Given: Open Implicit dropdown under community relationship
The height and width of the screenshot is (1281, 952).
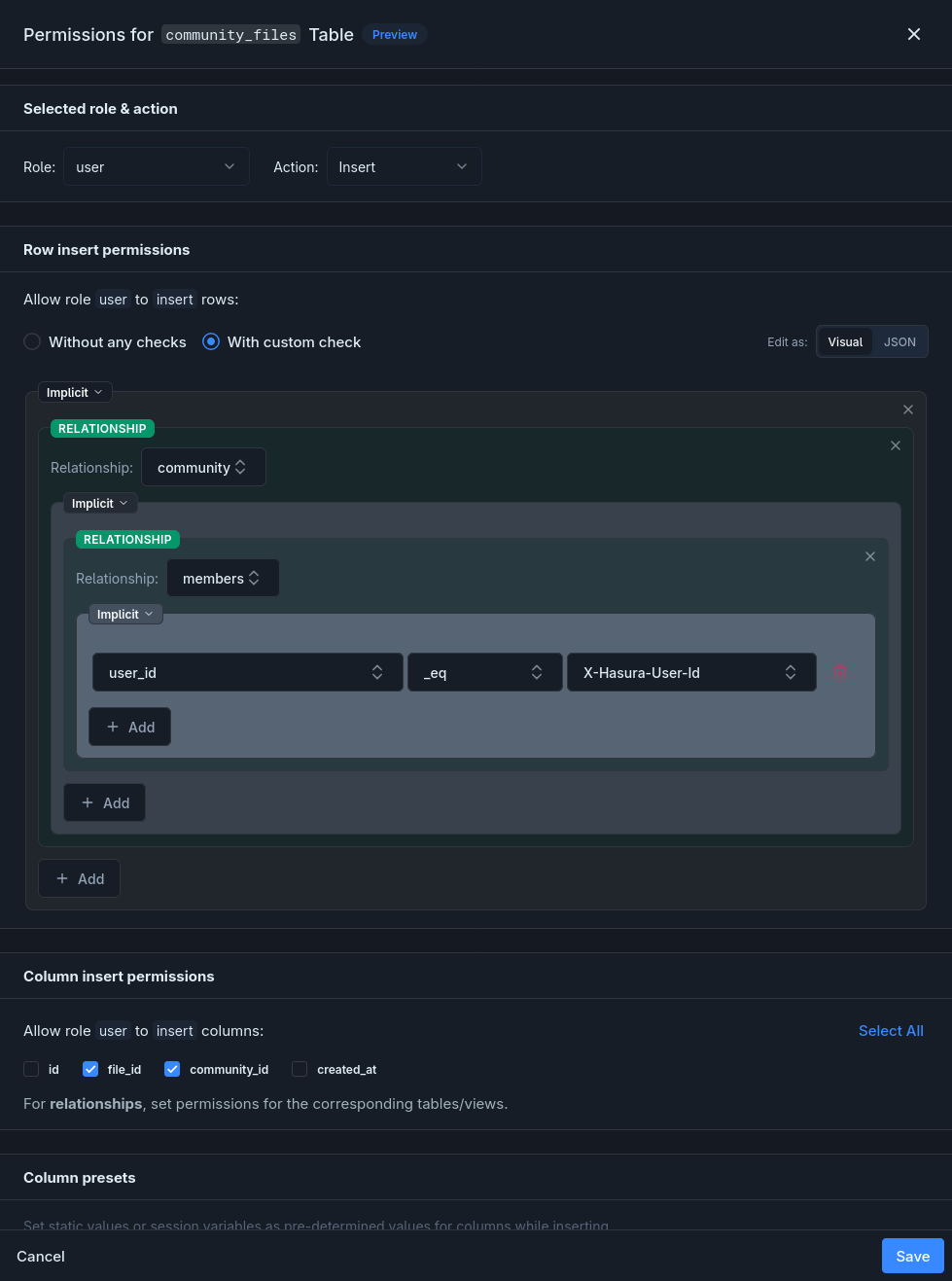Looking at the screenshot, I should 100,503.
